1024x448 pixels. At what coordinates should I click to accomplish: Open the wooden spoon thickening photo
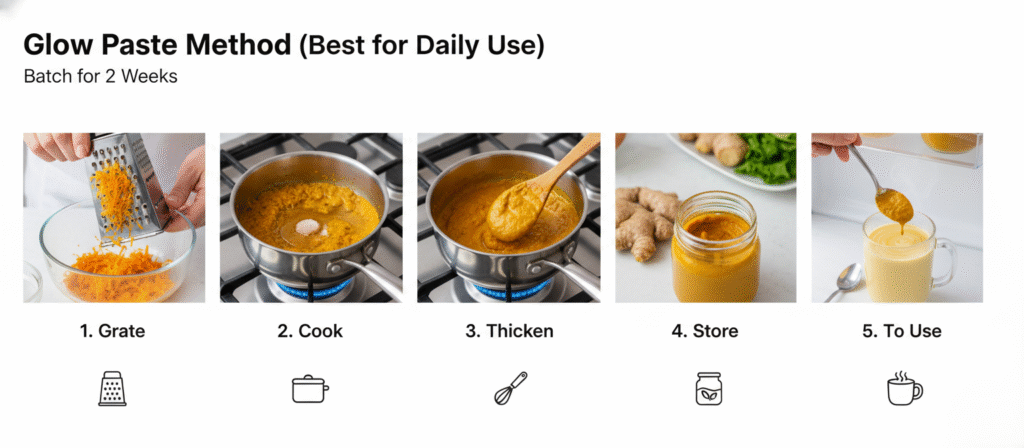click(x=509, y=217)
